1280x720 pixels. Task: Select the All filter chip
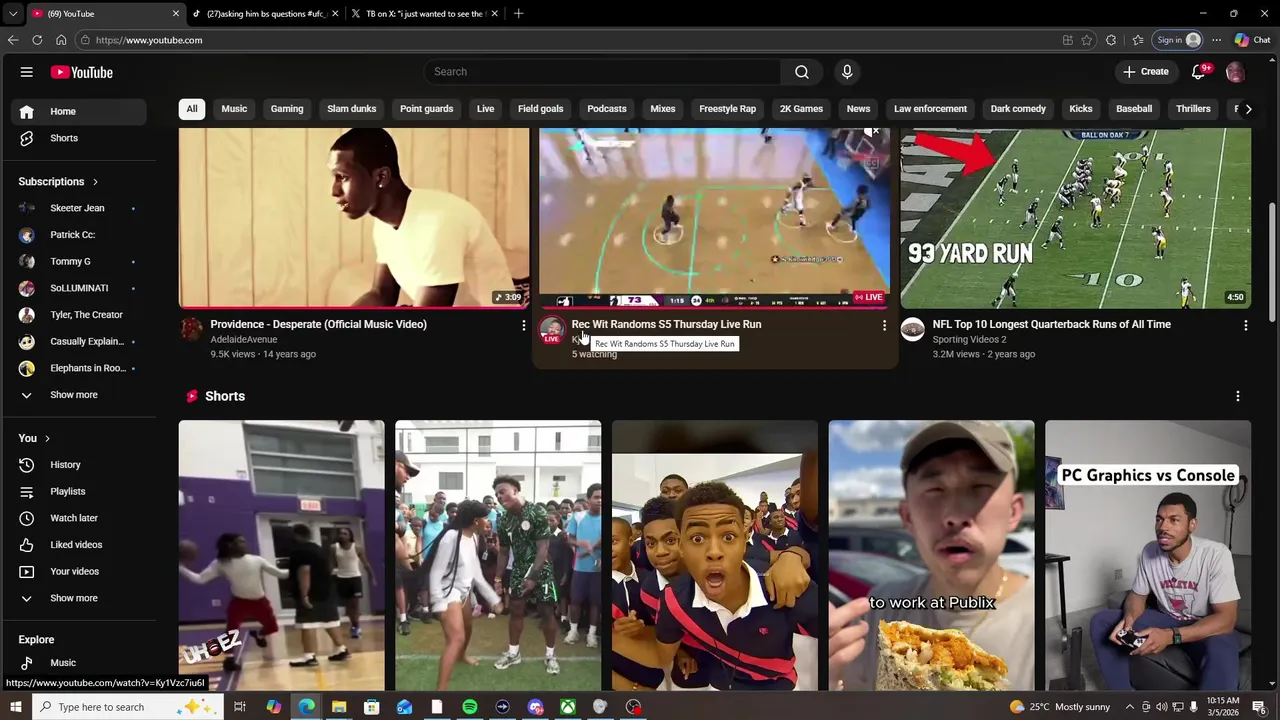[x=191, y=109]
